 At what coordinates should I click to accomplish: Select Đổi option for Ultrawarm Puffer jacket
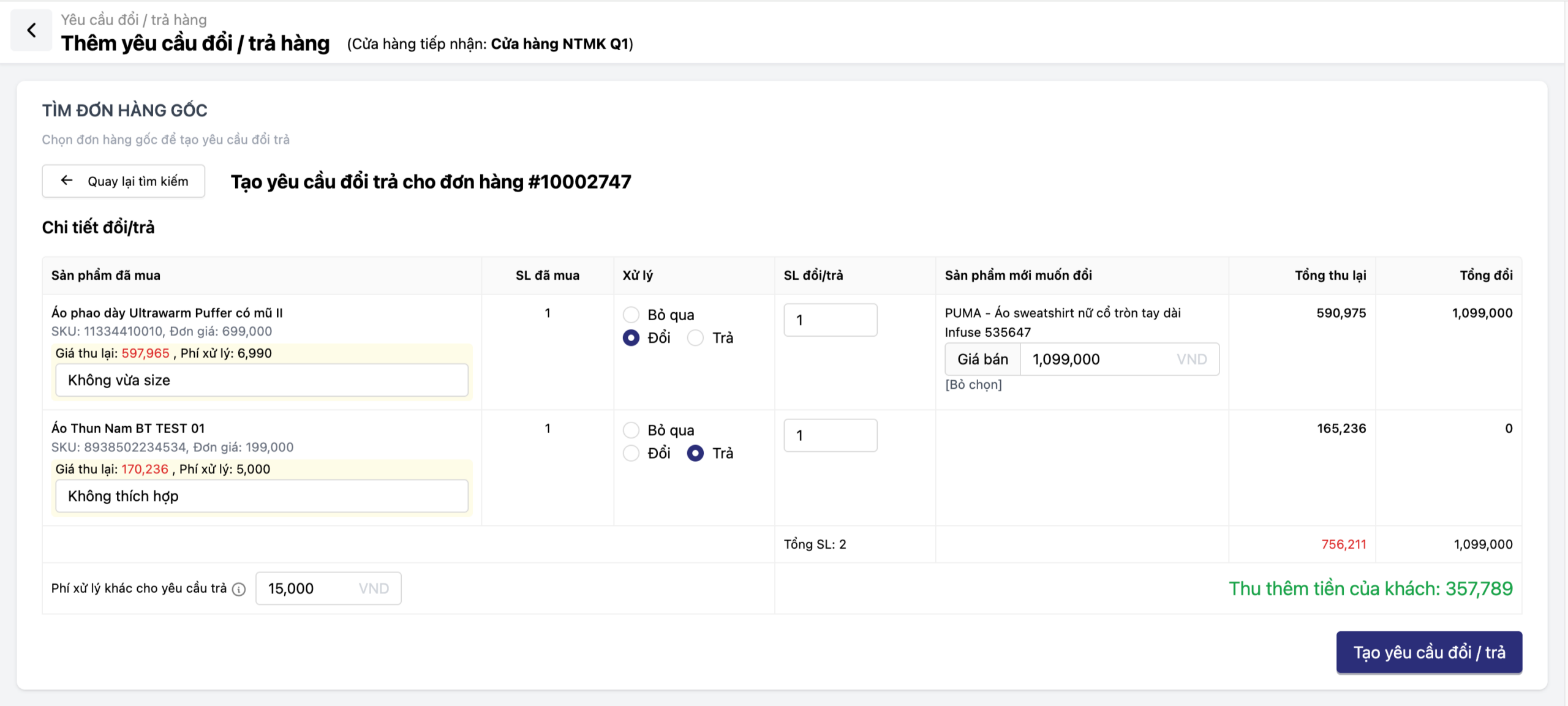tap(631, 338)
